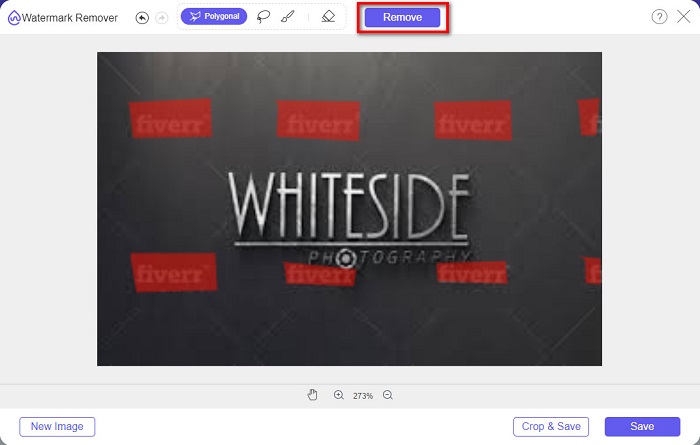The image size is (700, 445).
Task: Click the purple Save button
Action: click(642, 427)
